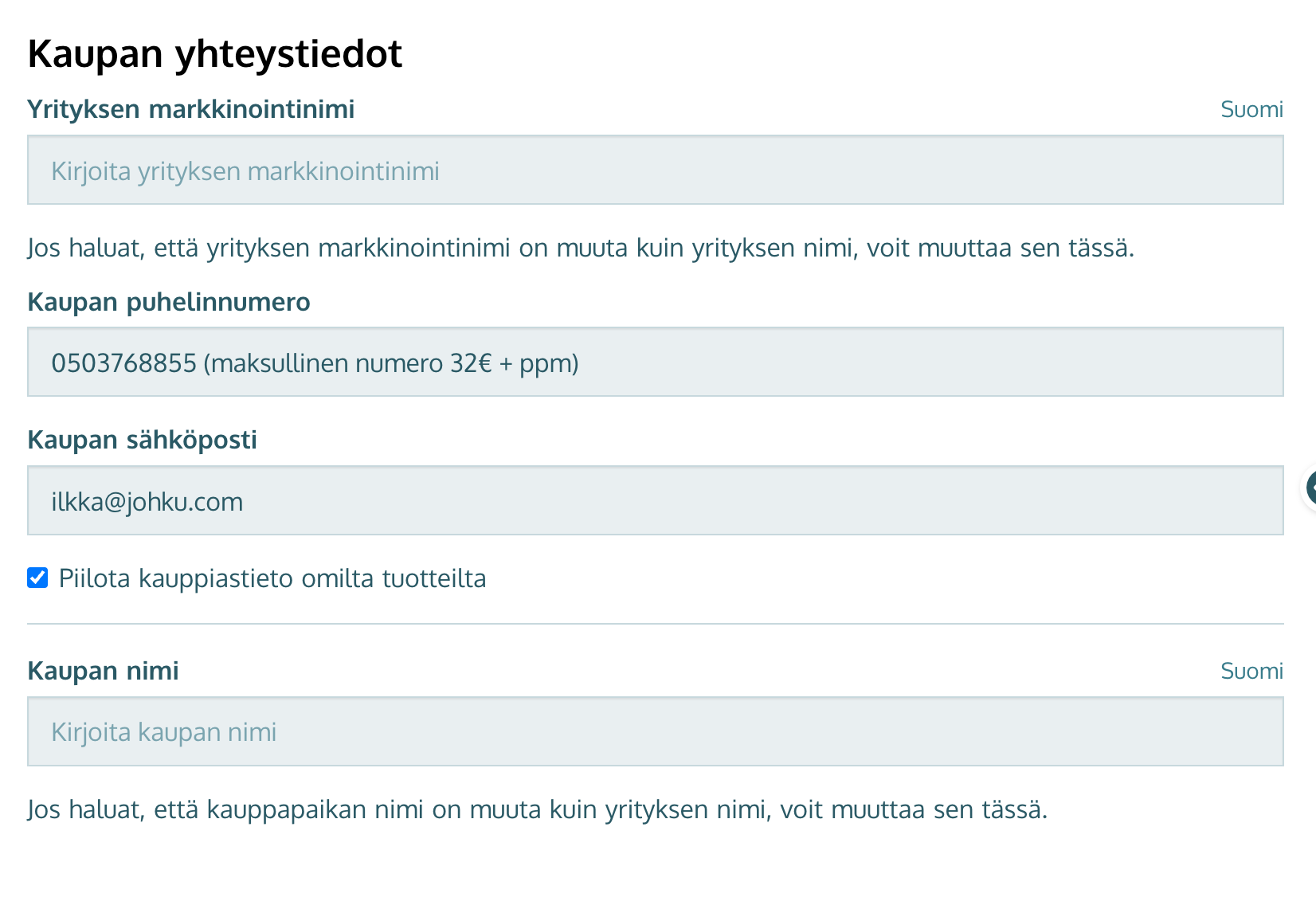Image resolution: width=1316 pixels, height=913 pixels.
Task: Focus the 'Kirjoita kaupan nimi' text field
Action: pos(655,731)
